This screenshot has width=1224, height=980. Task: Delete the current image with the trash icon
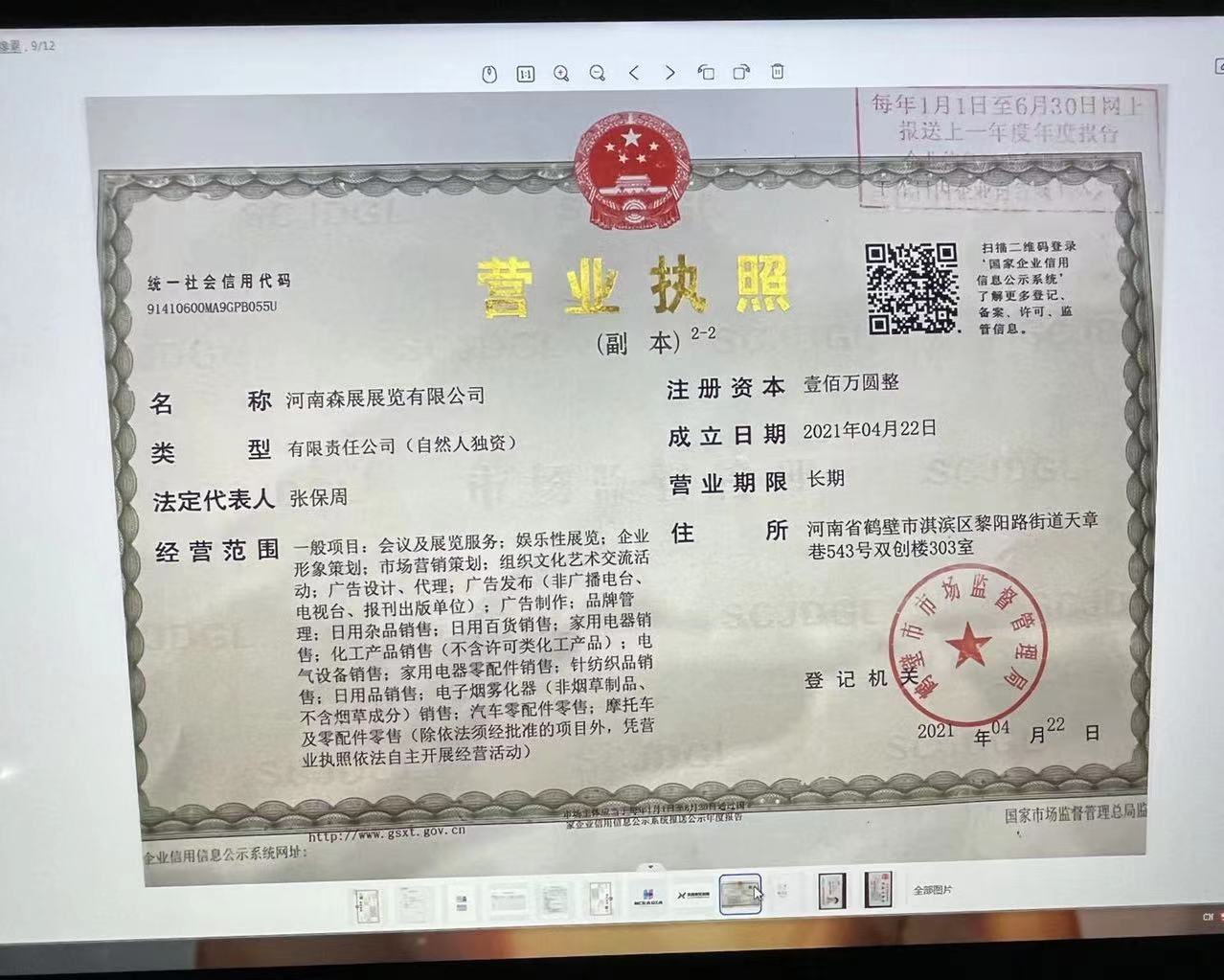[x=777, y=72]
